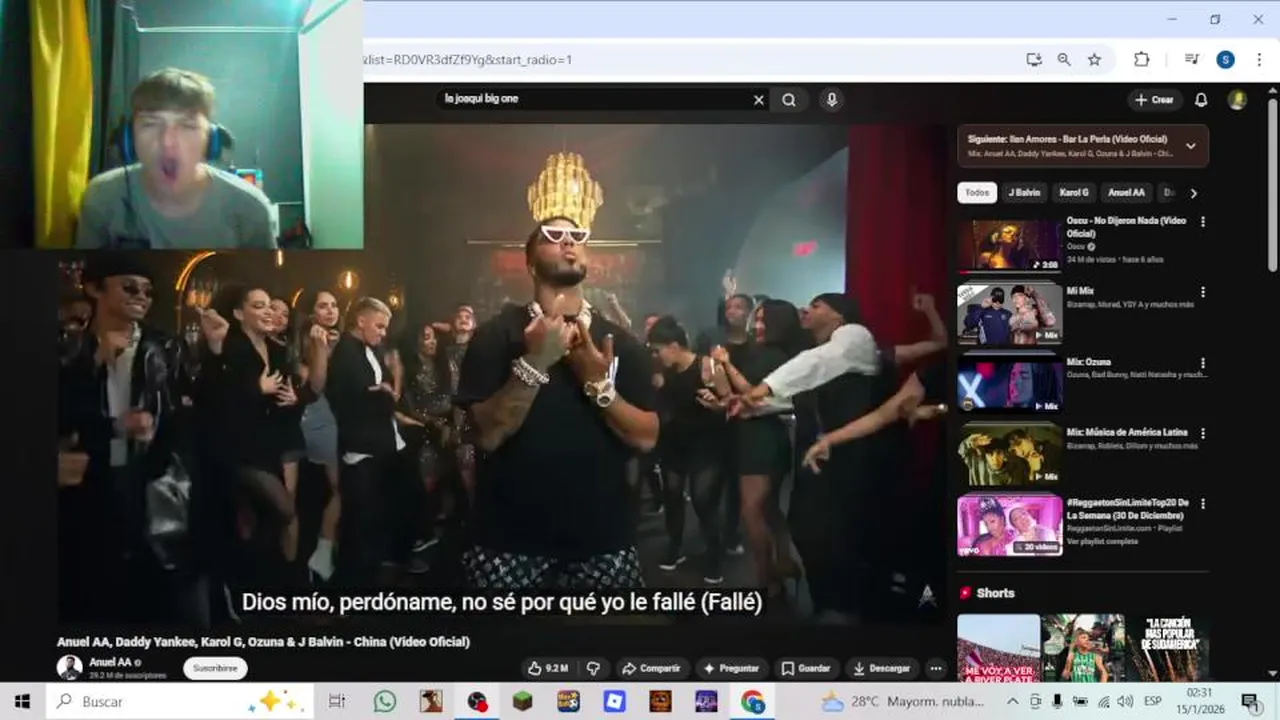
Task: Save video with Guardar button
Action: tap(806, 668)
